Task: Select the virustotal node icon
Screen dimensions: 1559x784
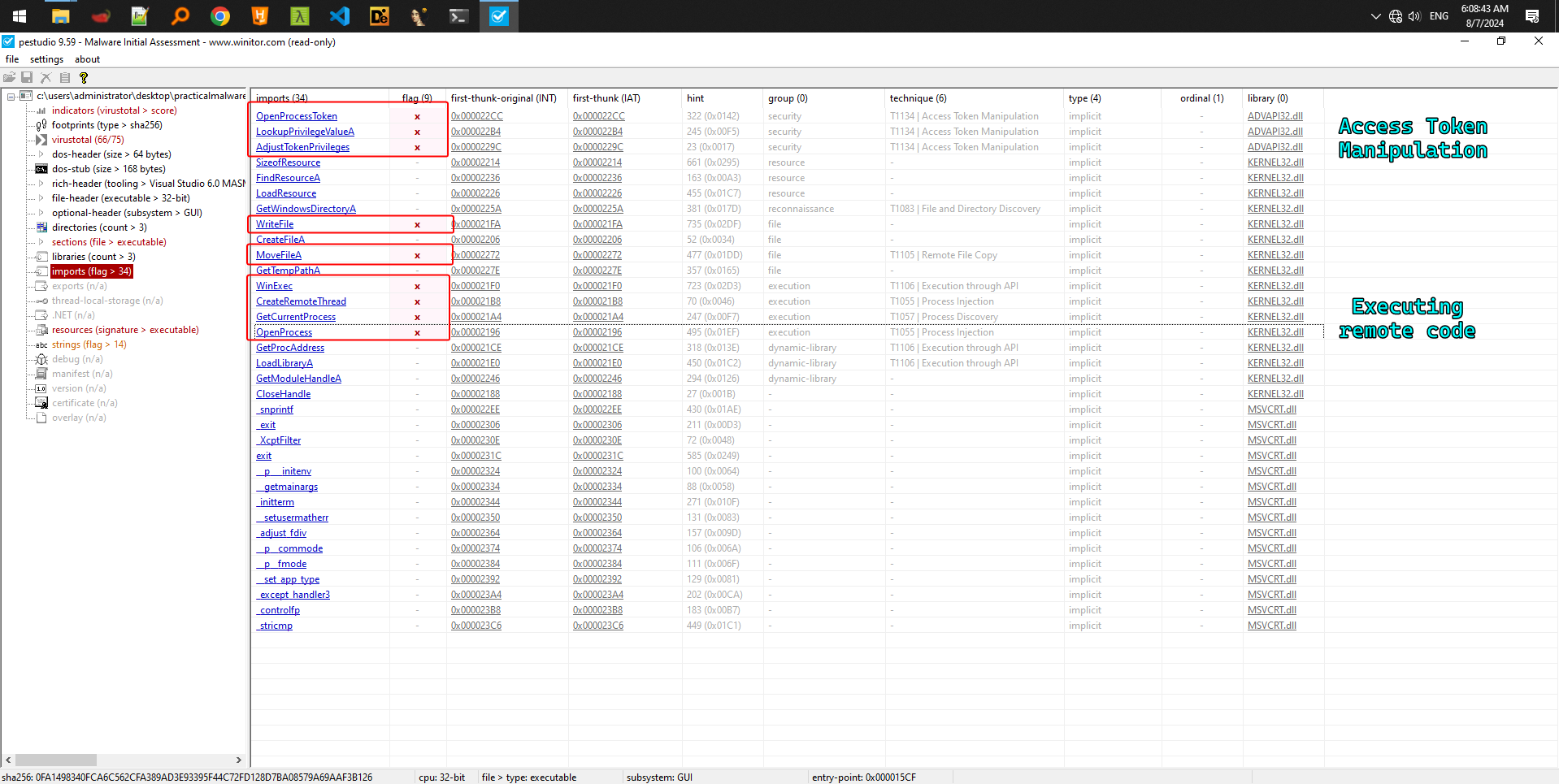Action: 41,140
